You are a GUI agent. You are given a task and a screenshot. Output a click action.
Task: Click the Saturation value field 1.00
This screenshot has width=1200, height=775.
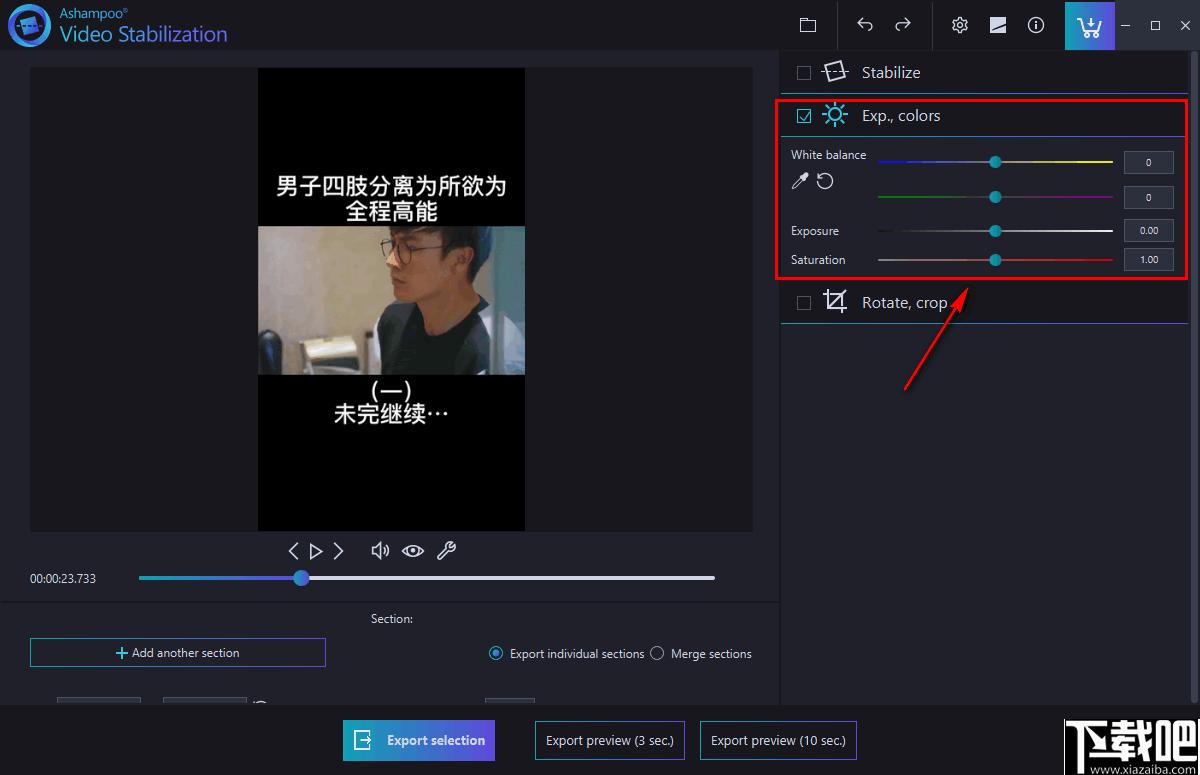1149,260
